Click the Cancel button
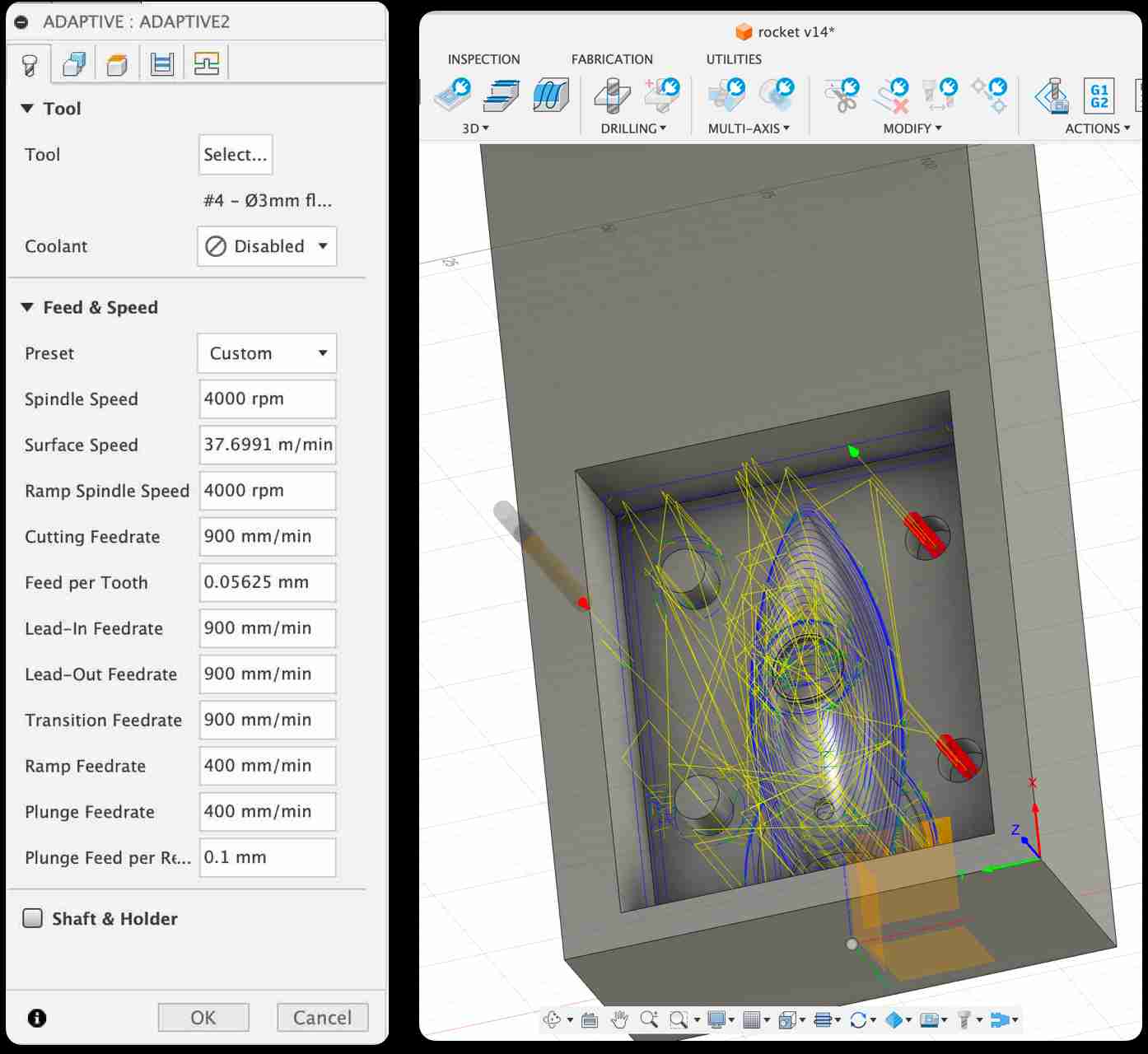Image resolution: width=1148 pixels, height=1054 pixels. click(x=322, y=1018)
